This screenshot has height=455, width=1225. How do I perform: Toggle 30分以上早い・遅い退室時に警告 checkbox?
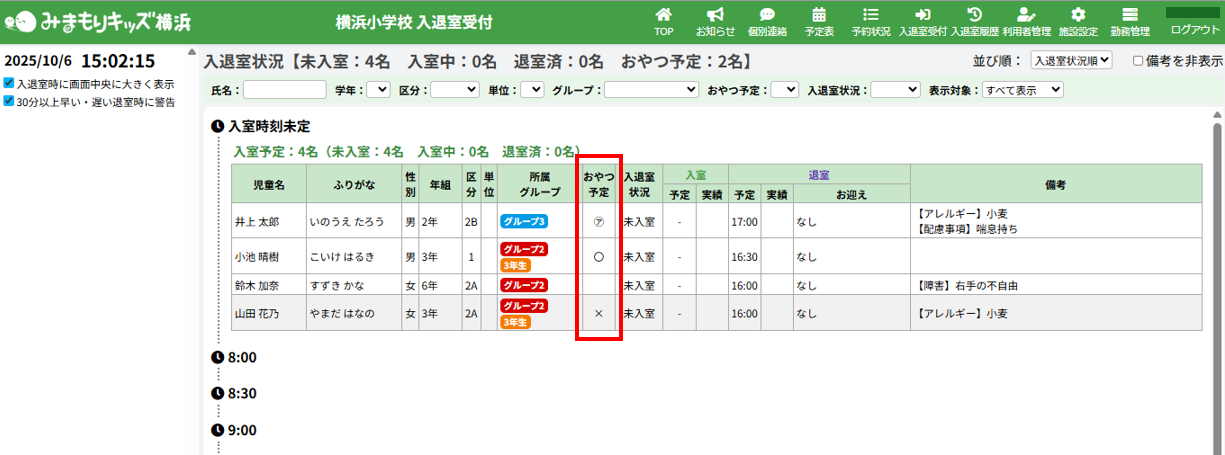pyautogui.click(x=9, y=101)
